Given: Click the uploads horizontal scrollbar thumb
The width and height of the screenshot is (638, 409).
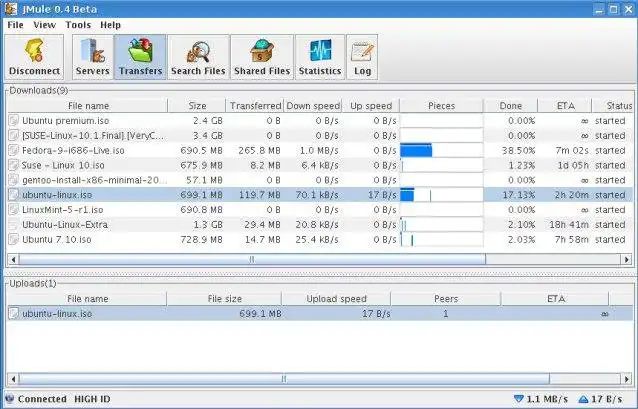Looking at the screenshot, I should point(284,379).
